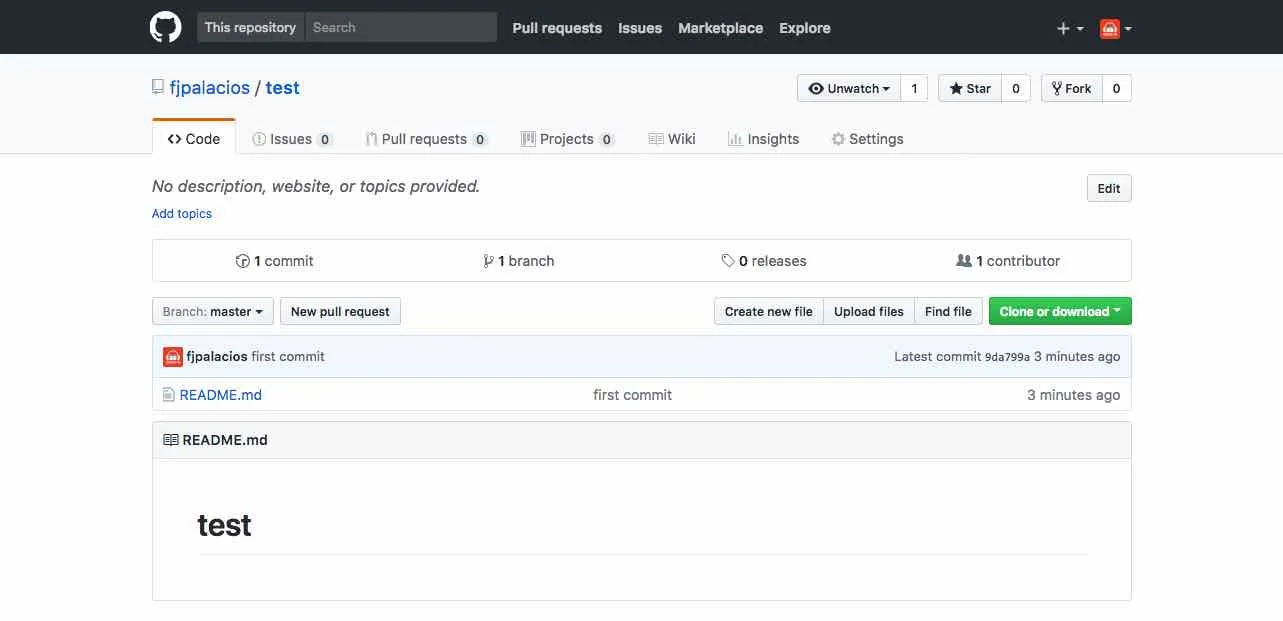
Task: Switch to the repository Pull requests tab
Action: pyautogui.click(x=427, y=139)
